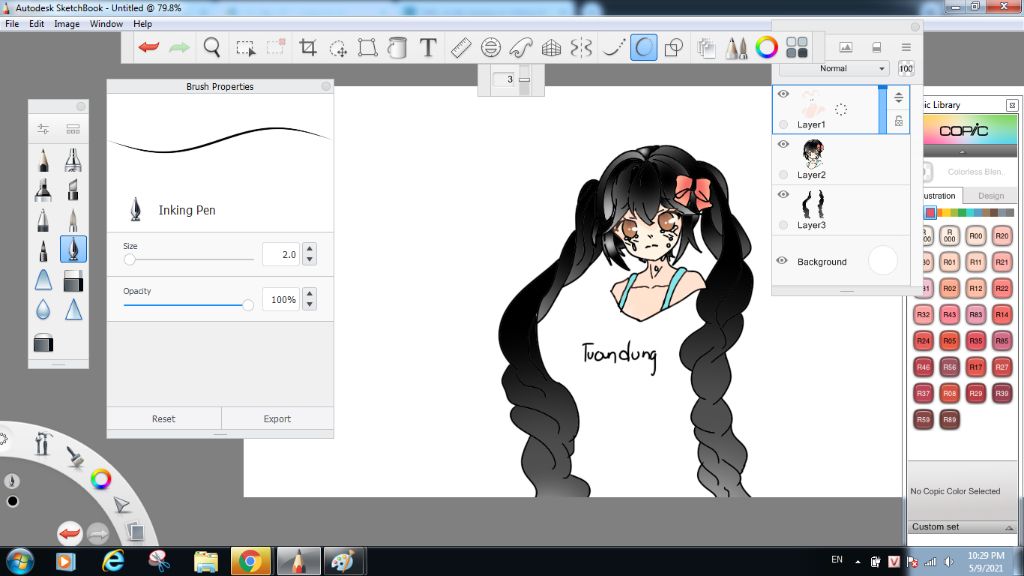1024x576 pixels.
Task: Open Layer1 opacity expand arrows
Action: click(899, 97)
